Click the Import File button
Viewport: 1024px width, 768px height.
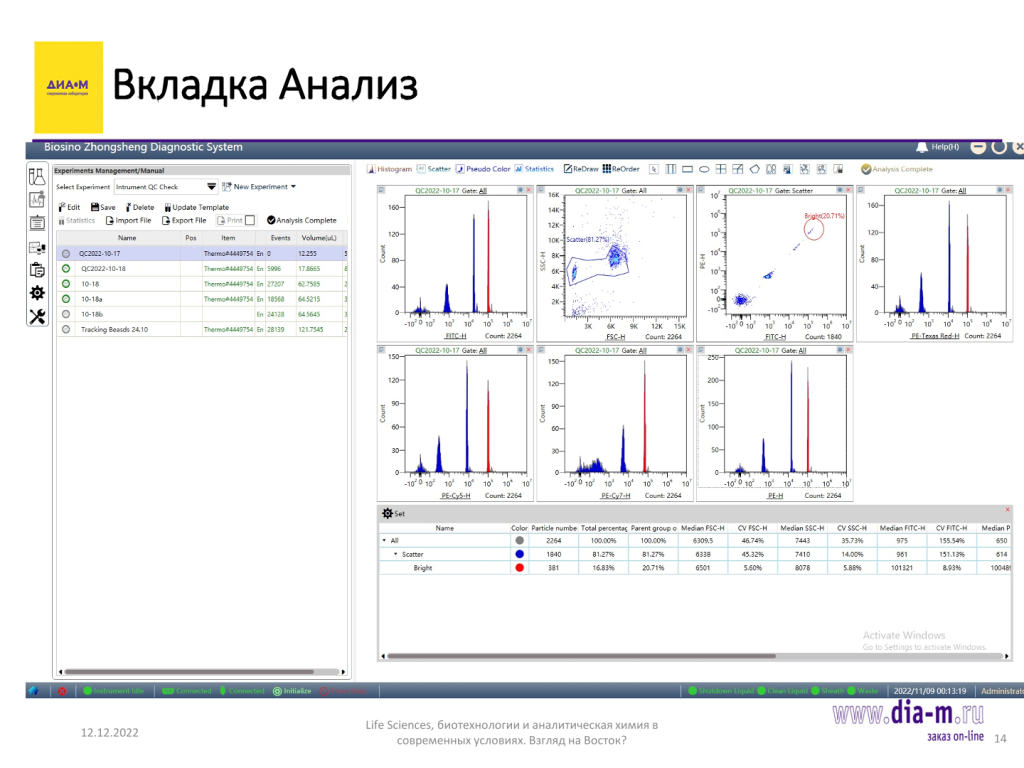[128, 220]
